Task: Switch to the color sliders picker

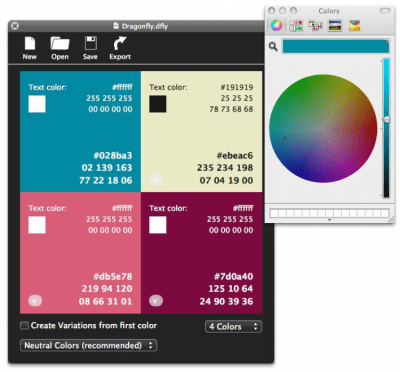Action: [296, 25]
